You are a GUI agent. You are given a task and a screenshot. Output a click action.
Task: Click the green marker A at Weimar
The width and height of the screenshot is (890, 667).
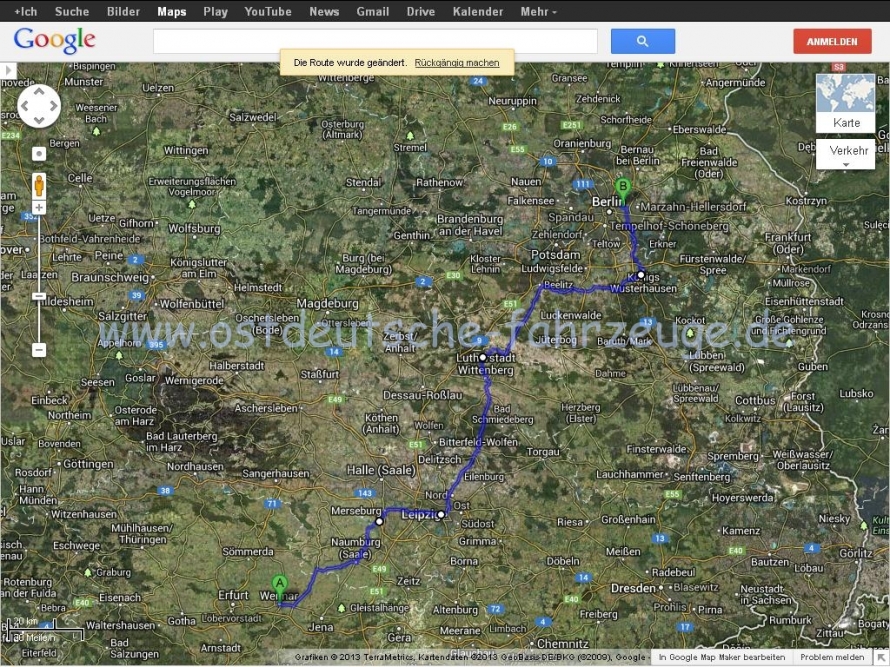[x=279, y=589]
